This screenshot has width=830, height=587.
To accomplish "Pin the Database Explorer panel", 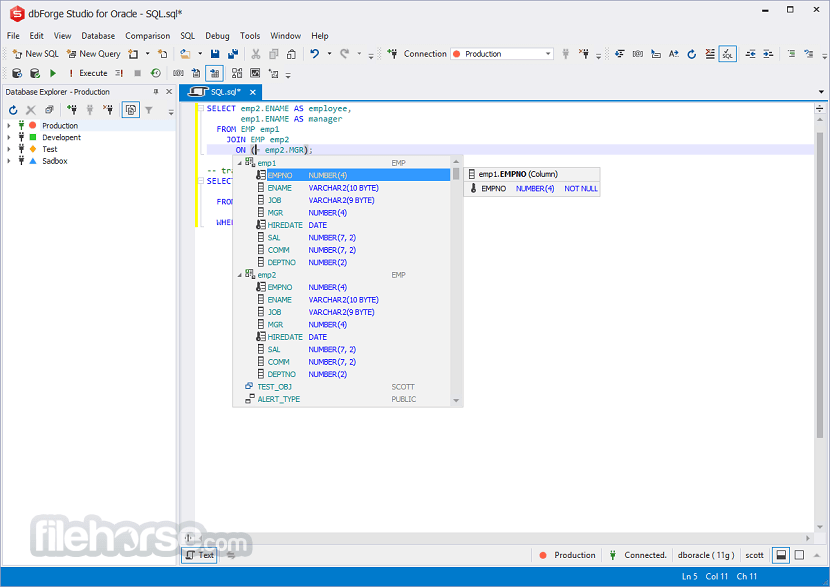I will click(x=156, y=92).
